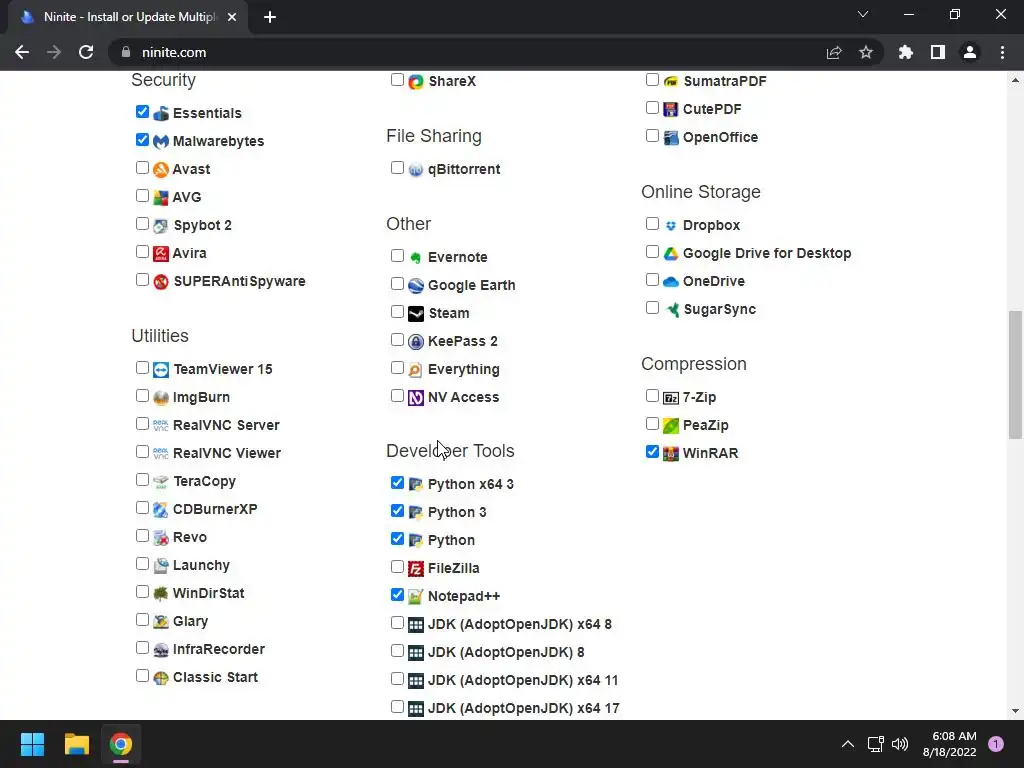
Task: Click the TeamViewer 15 icon
Action: (x=161, y=370)
